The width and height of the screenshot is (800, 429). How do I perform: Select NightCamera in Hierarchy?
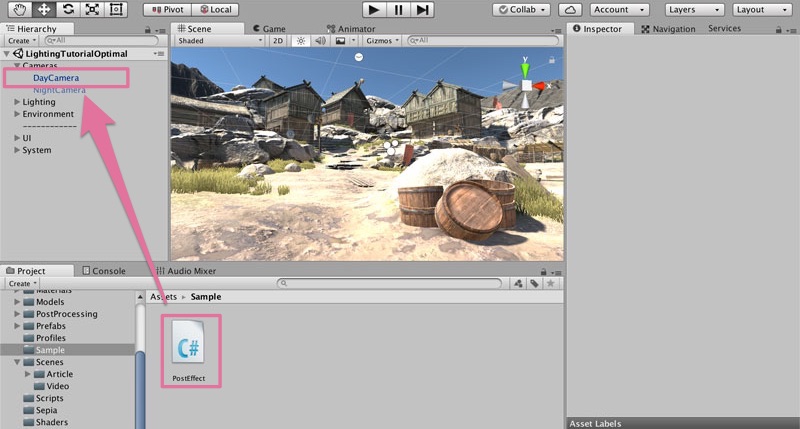click(59, 90)
